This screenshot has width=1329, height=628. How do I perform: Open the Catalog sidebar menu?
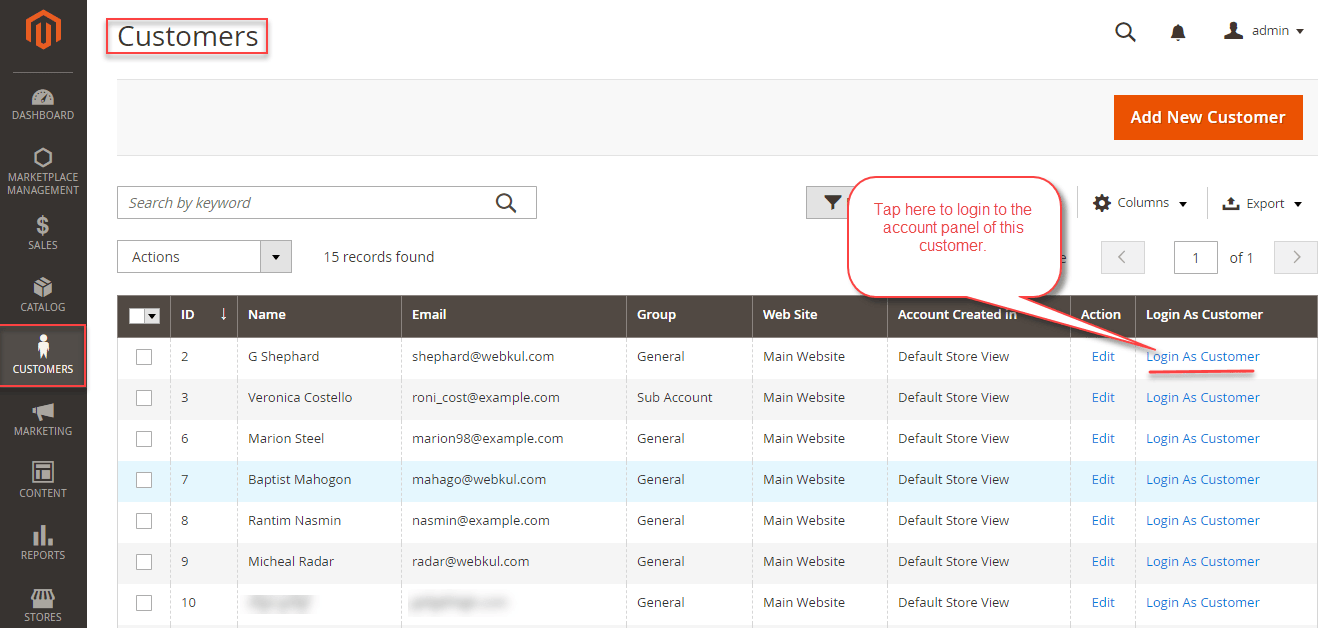pyautogui.click(x=43, y=295)
